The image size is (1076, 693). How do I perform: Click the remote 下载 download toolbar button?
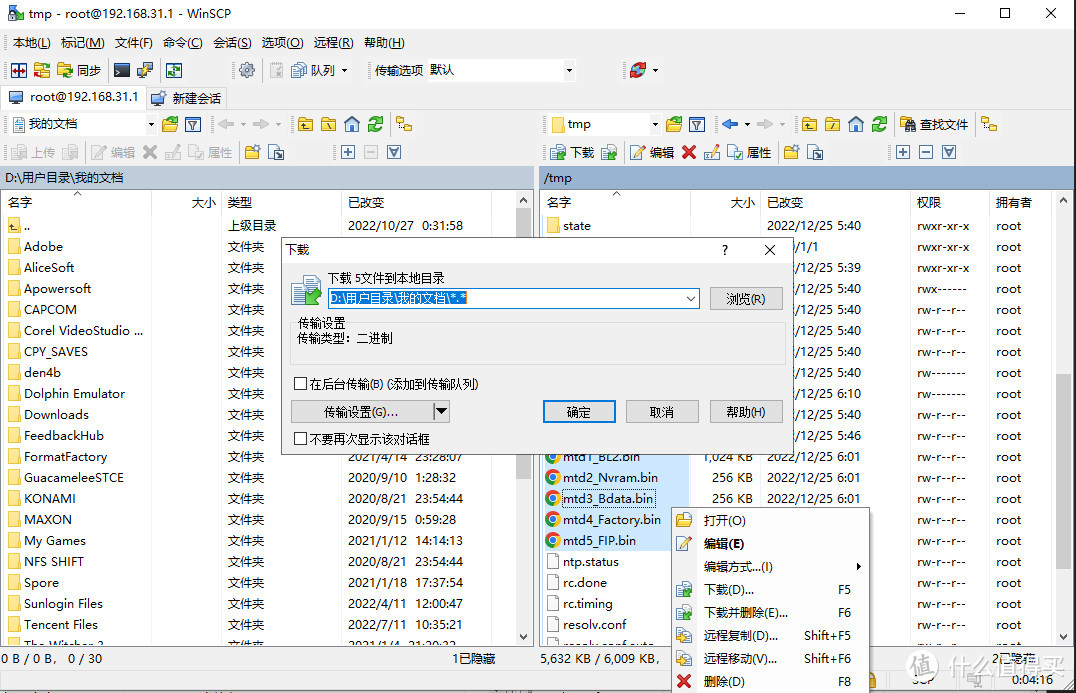[572, 152]
